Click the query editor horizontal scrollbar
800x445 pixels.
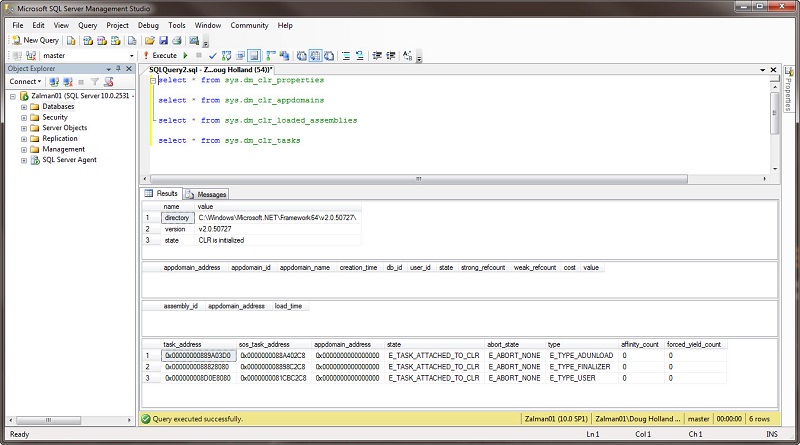click(x=418, y=179)
